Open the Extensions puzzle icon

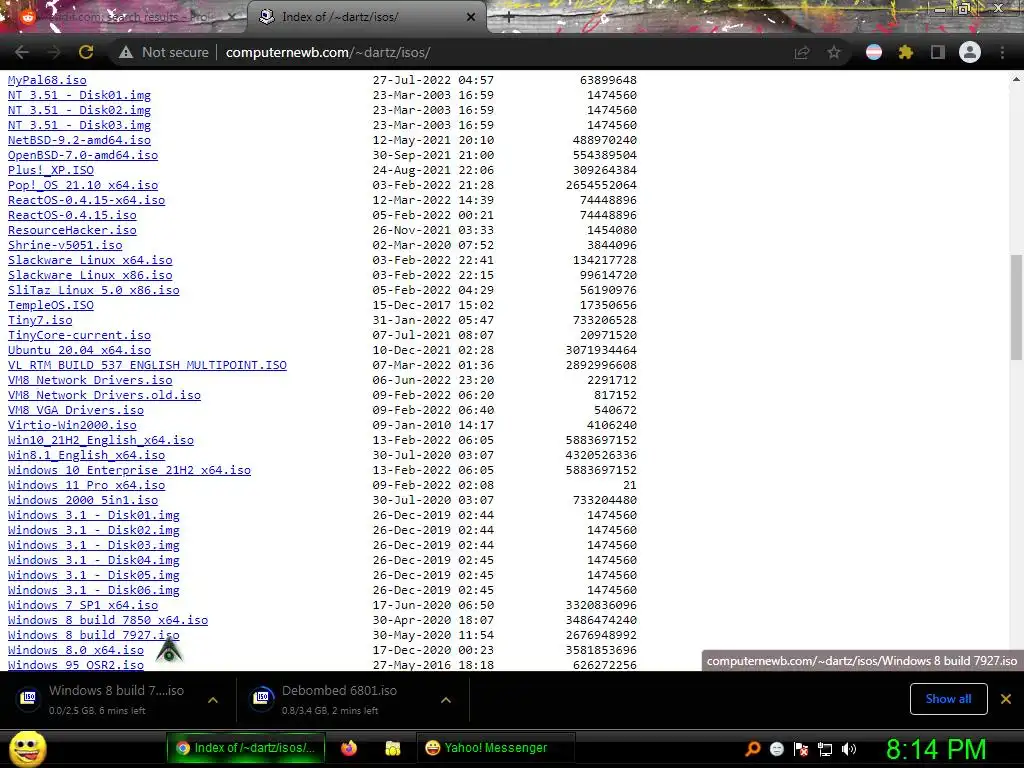(905, 52)
